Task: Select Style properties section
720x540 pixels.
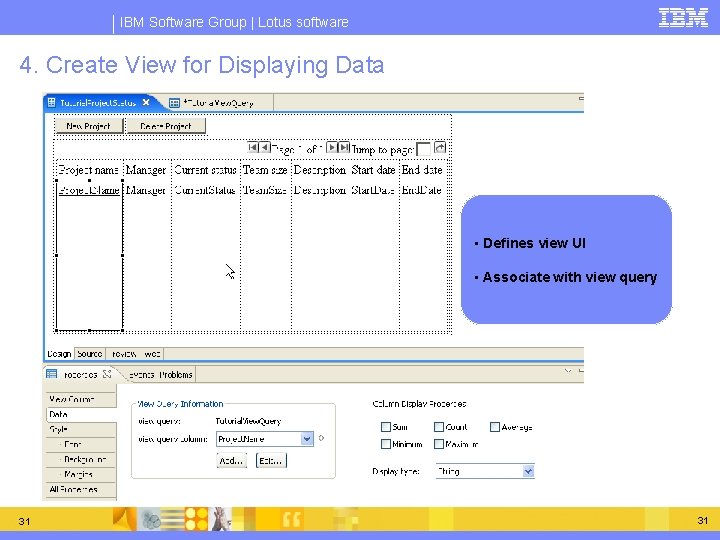Action: coord(81,429)
